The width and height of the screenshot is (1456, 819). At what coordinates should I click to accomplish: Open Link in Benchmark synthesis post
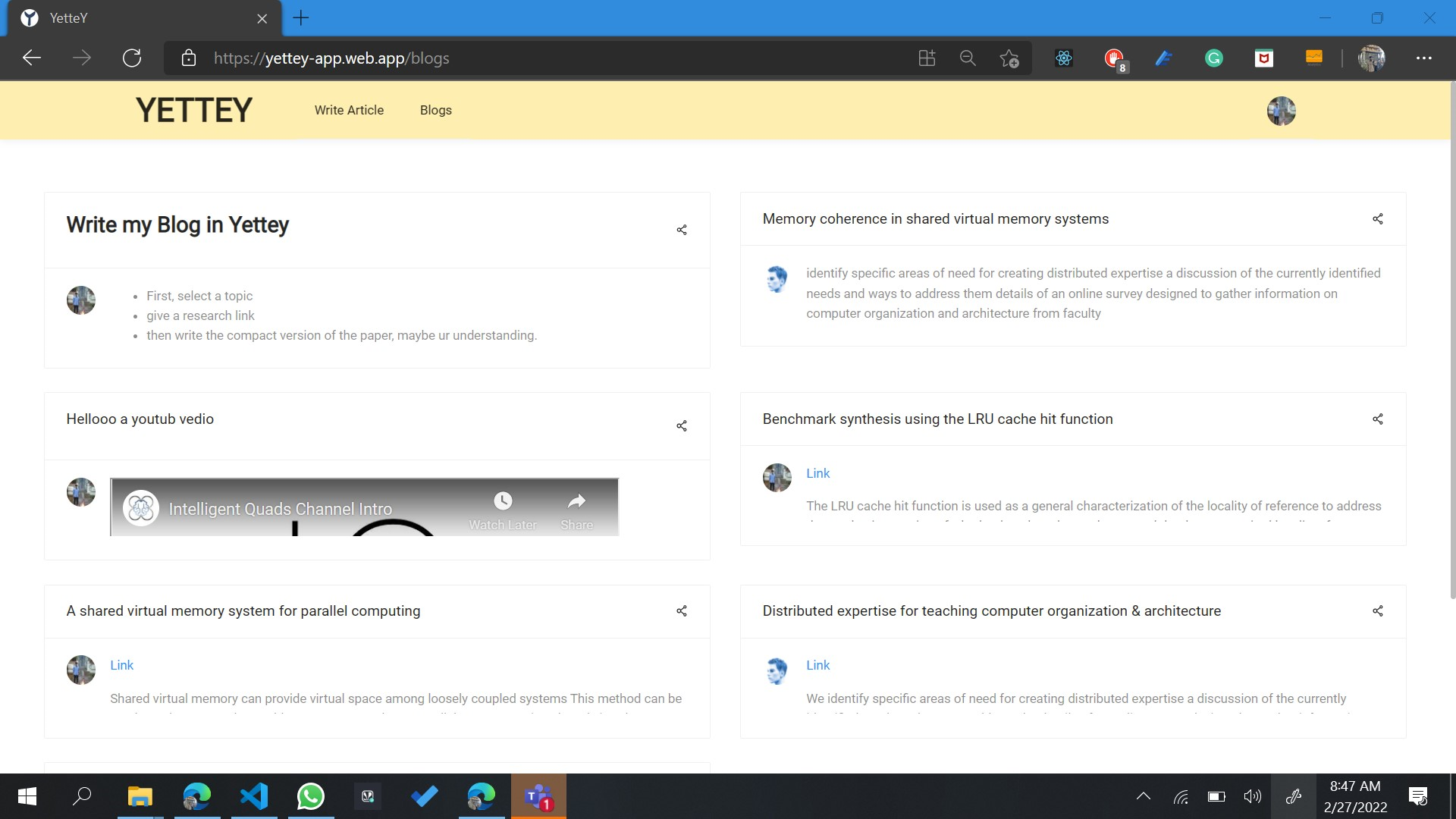point(817,473)
